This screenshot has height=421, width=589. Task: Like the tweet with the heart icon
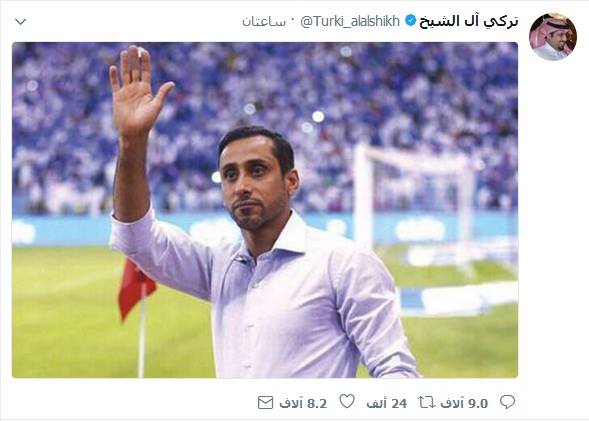(347, 401)
